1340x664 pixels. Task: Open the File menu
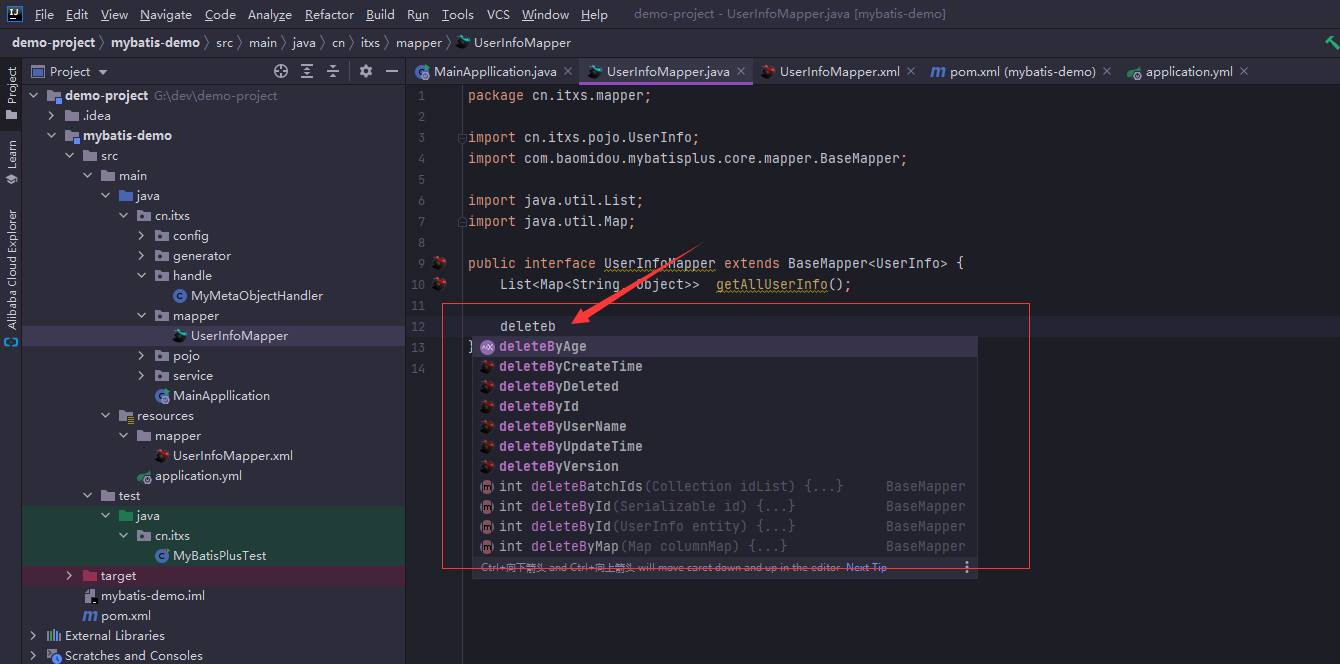[x=44, y=14]
